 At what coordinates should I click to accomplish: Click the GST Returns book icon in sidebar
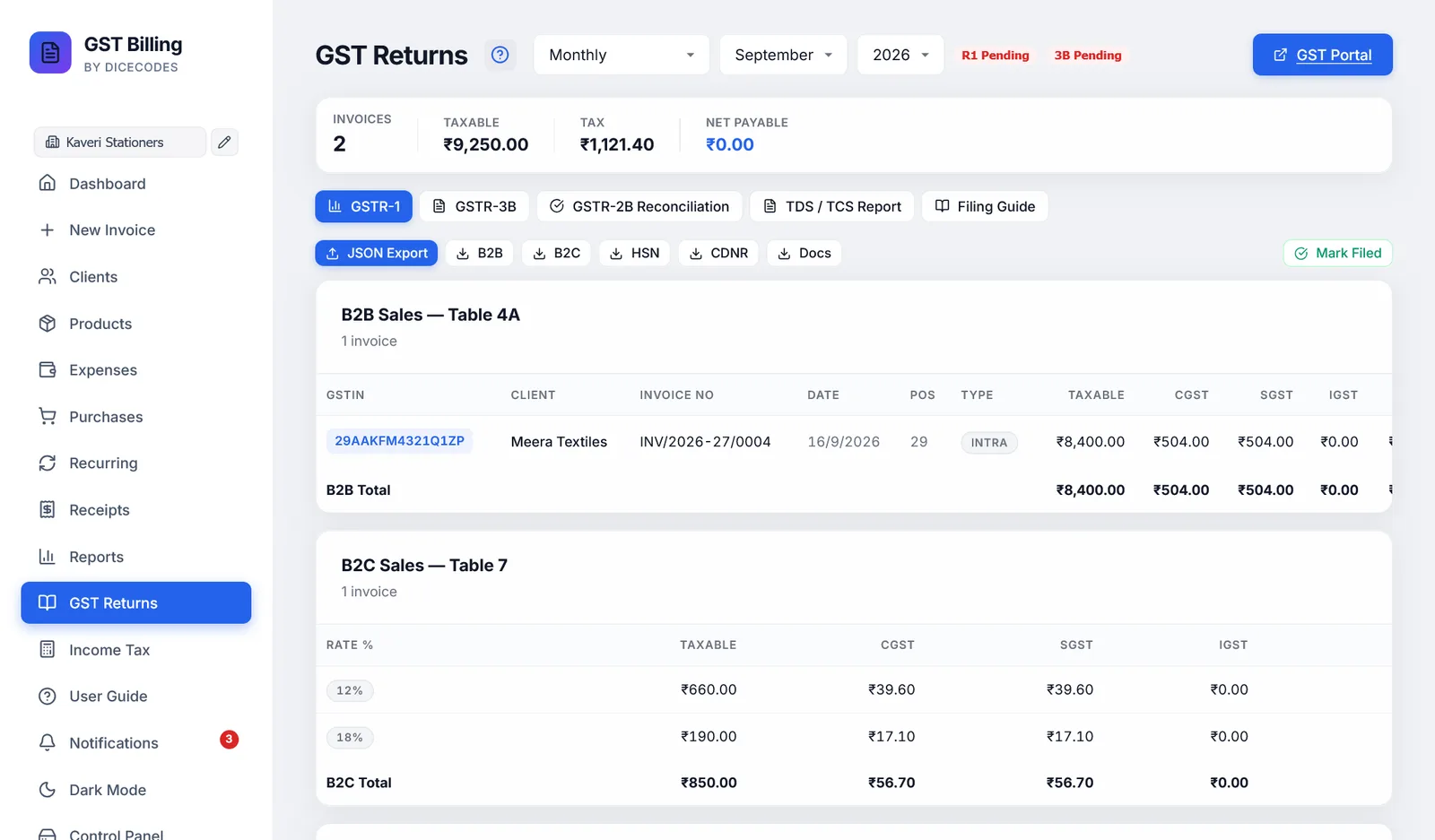pos(48,602)
